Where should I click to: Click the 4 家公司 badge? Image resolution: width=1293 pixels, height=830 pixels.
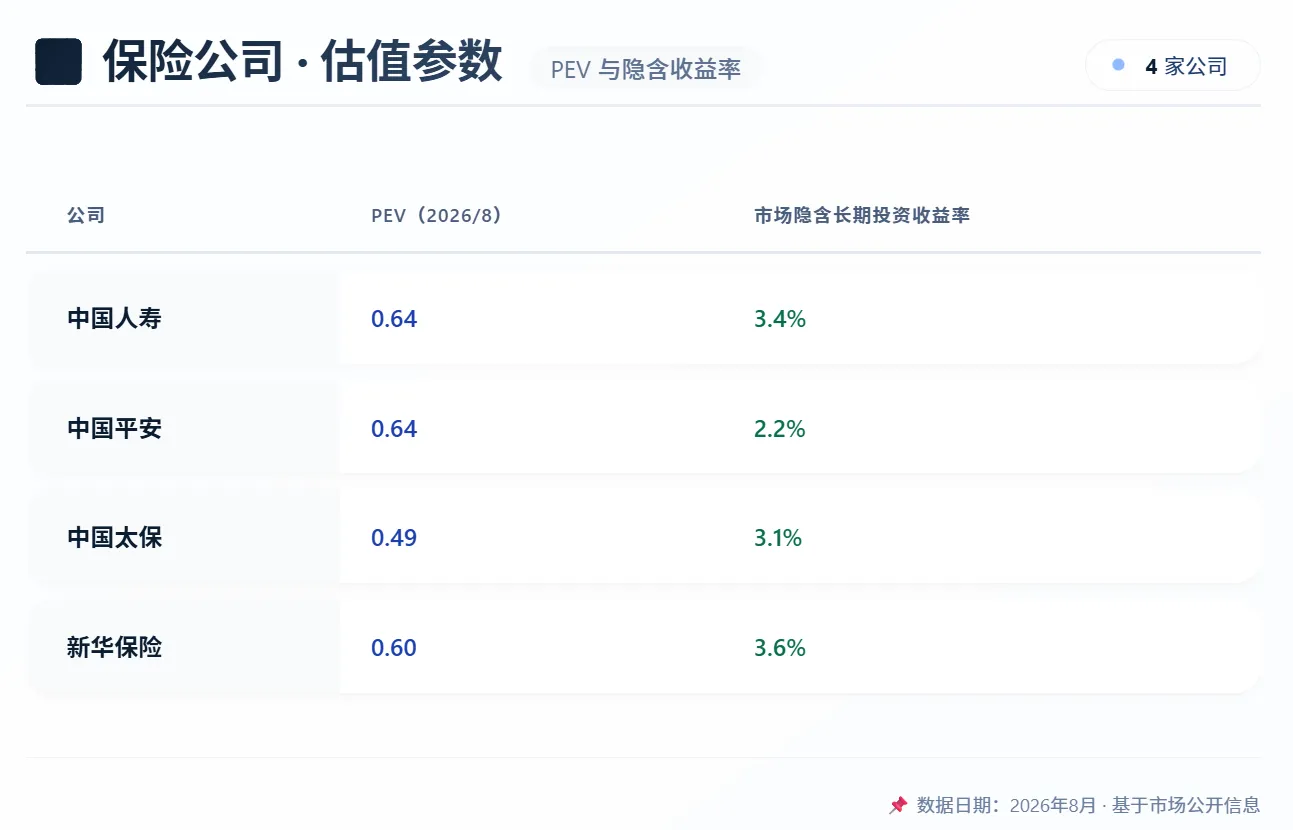[1172, 66]
